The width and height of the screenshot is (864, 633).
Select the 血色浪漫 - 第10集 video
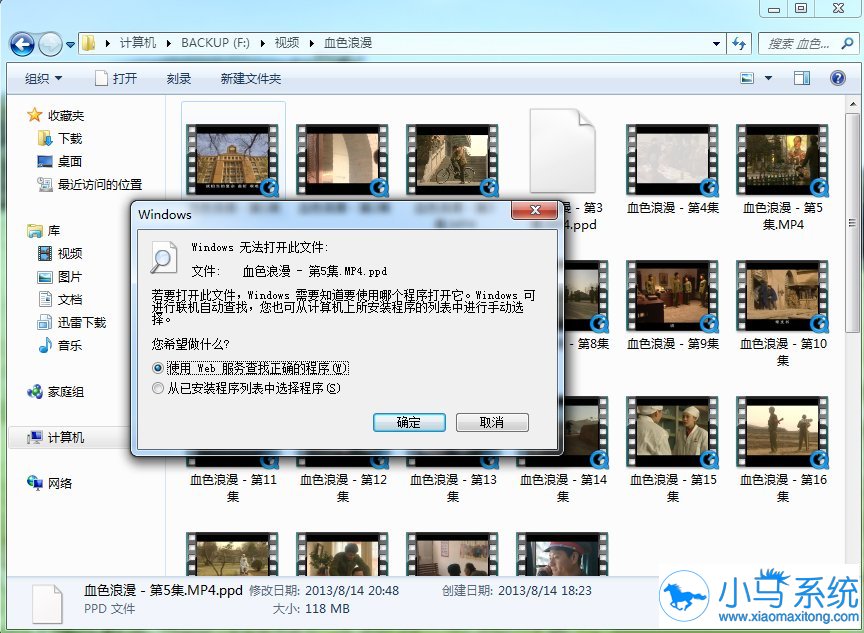click(x=782, y=313)
